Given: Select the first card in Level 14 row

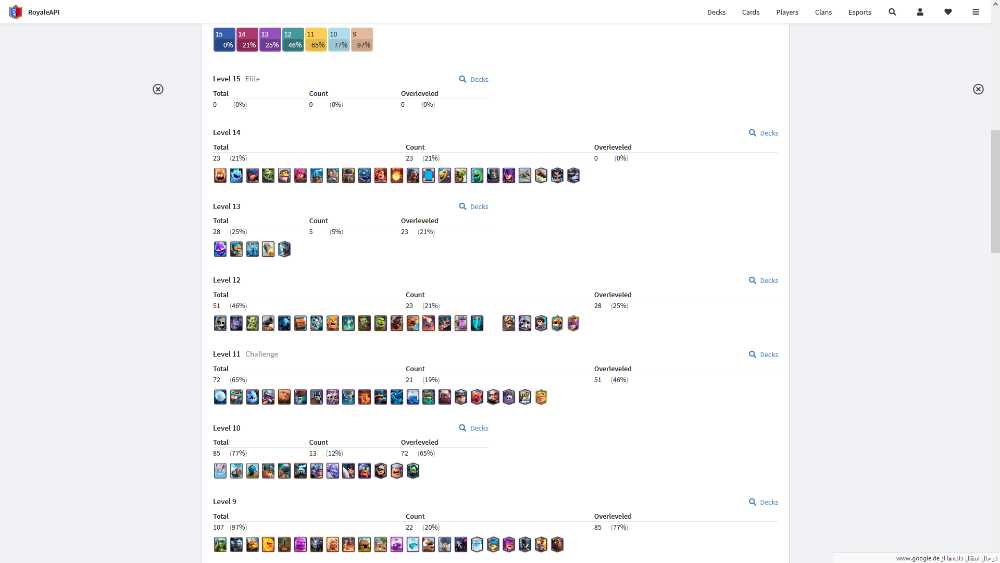Looking at the screenshot, I should [x=220, y=175].
